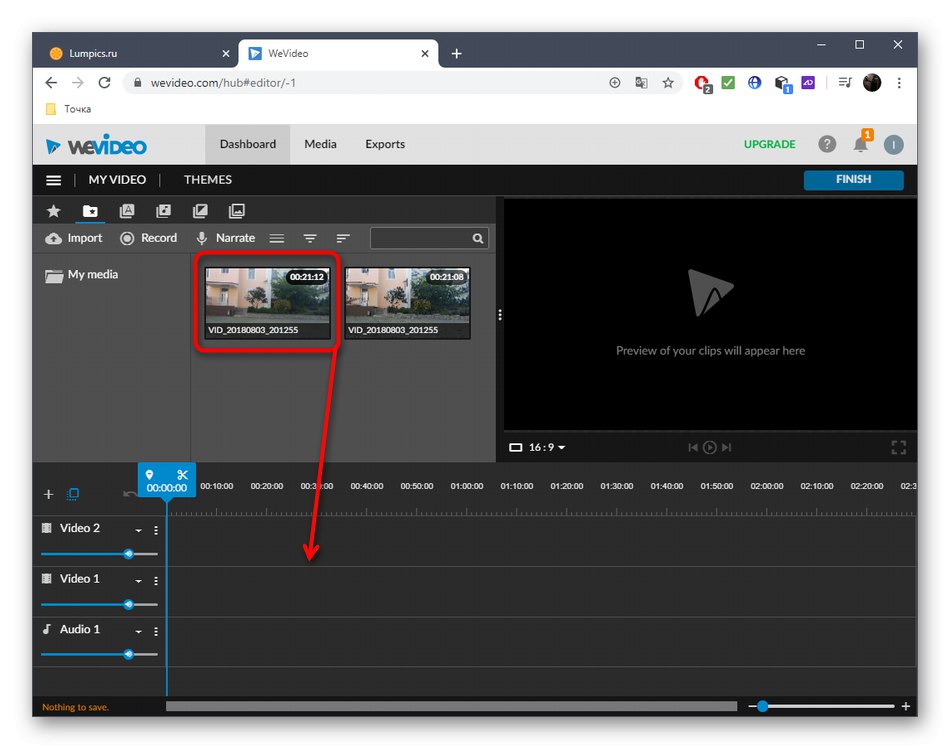Open the 16:9 aspect ratio dropdown

point(537,447)
